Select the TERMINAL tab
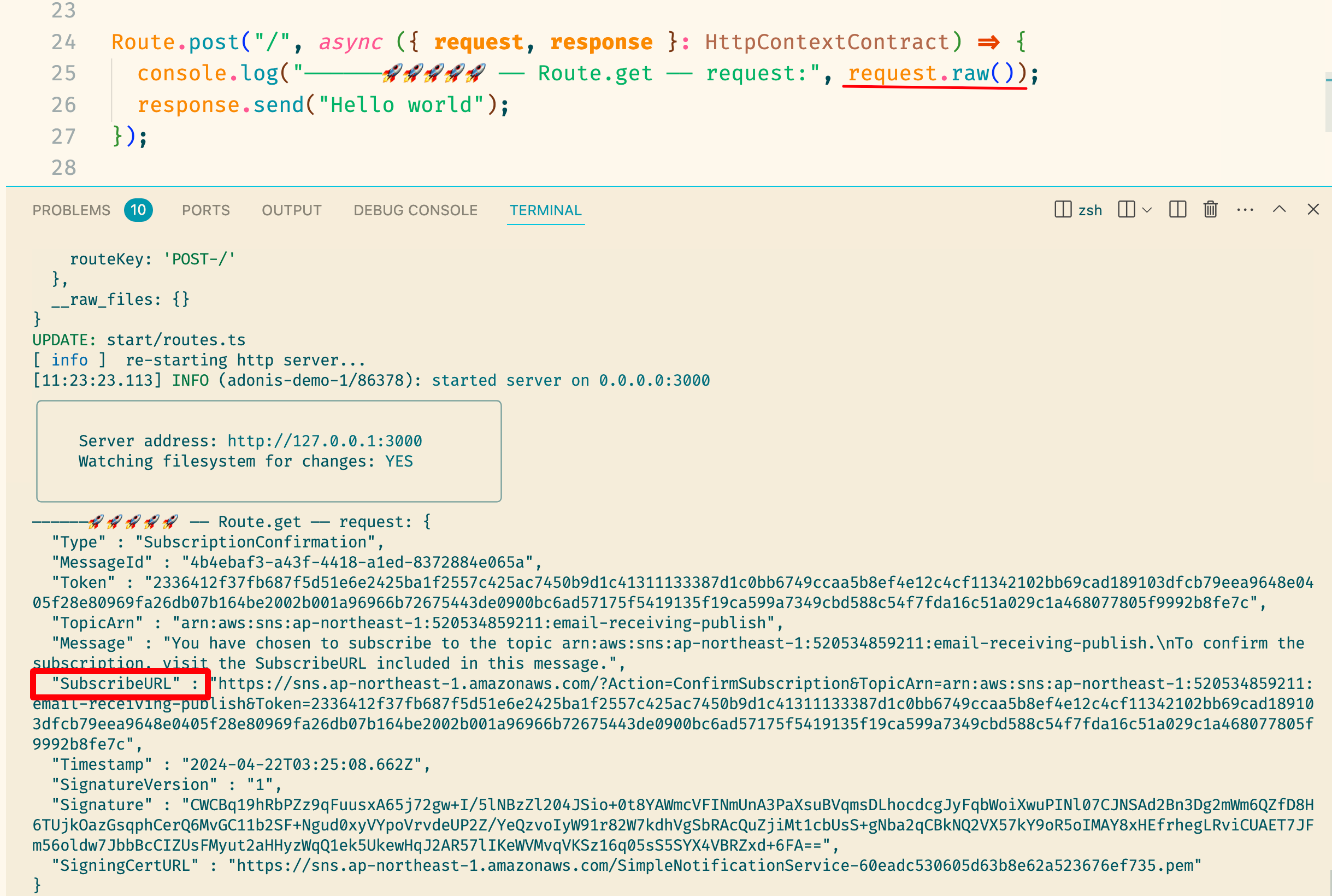 [546, 210]
